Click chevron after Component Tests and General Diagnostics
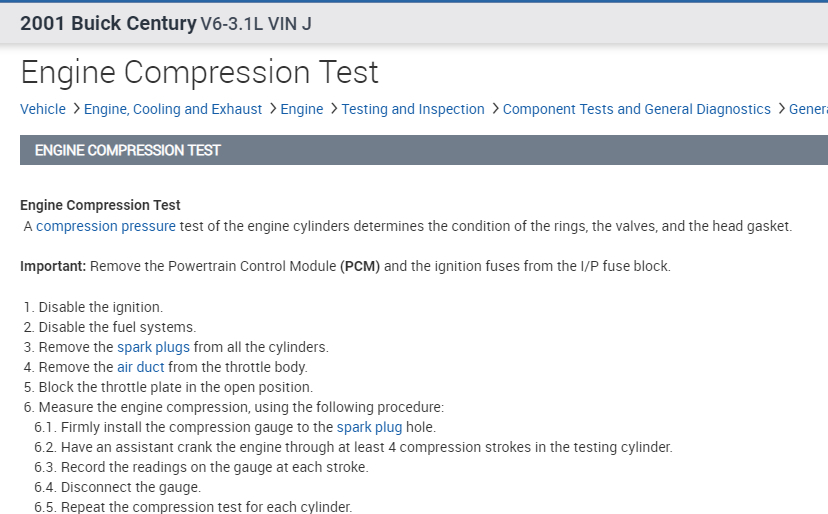The image size is (828, 514). (x=780, y=109)
